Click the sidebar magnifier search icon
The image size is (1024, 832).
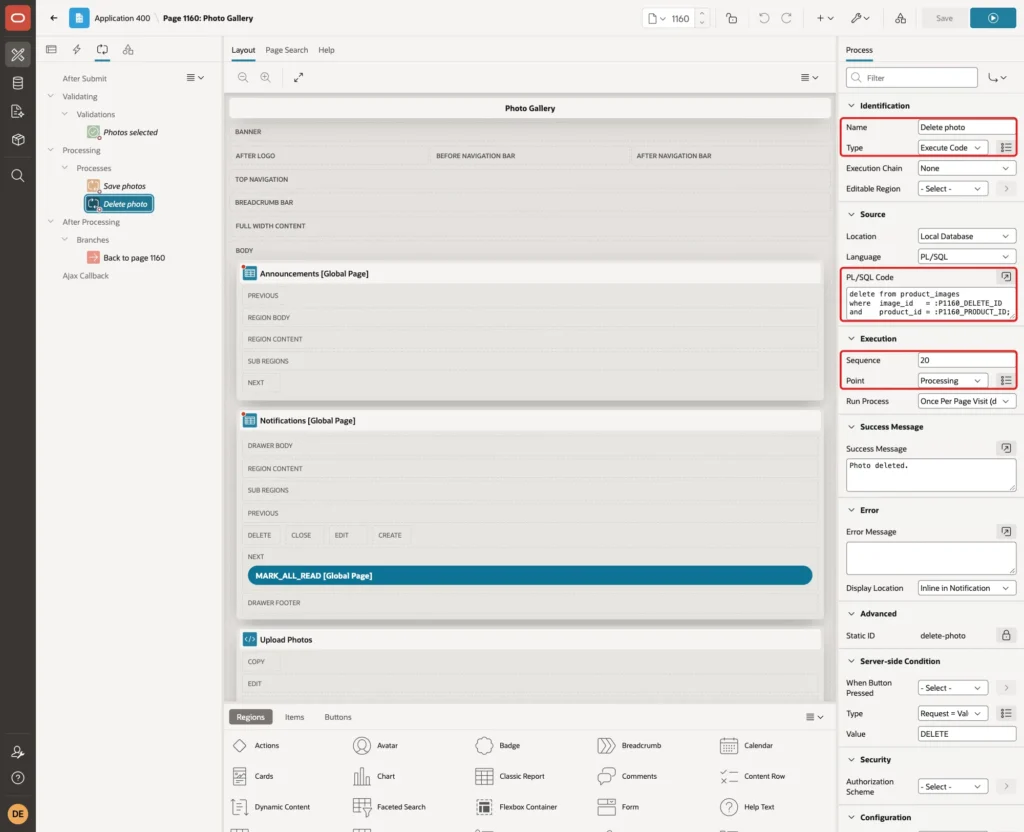18,176
